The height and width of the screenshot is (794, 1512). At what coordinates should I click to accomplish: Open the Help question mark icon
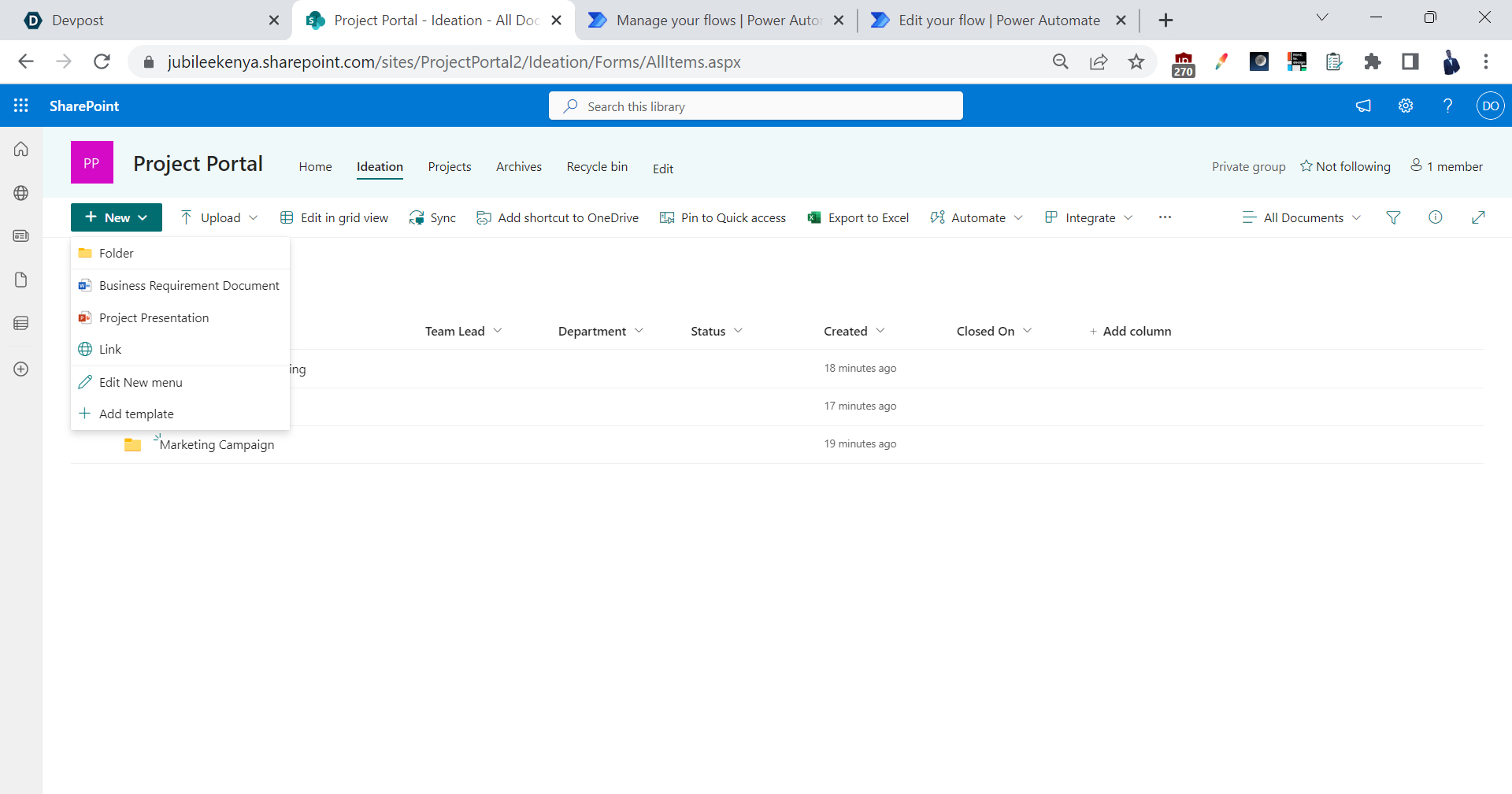[1447, 106]
